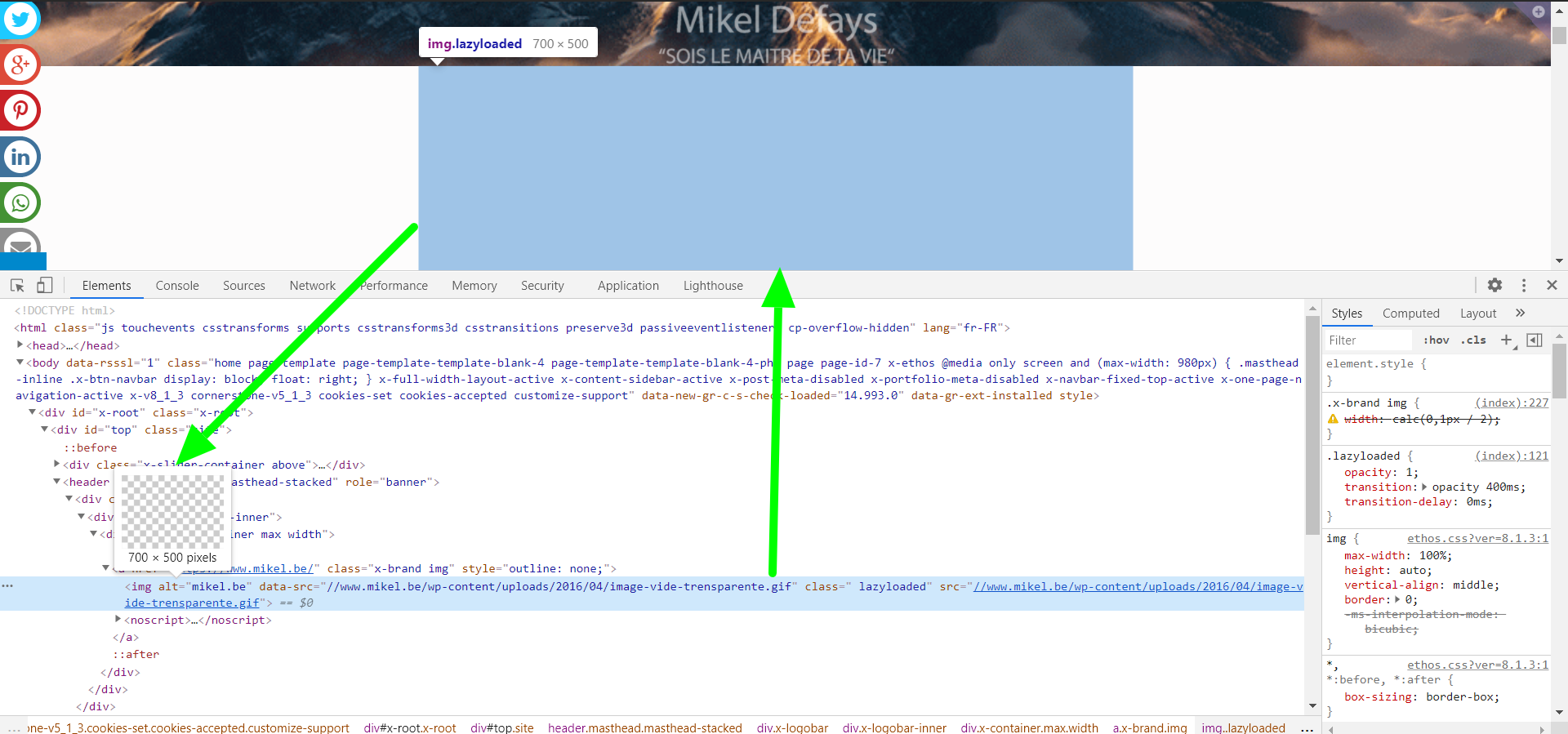Toggle the :hov element state panel

pyautogui.click(x=1436, y=340)
